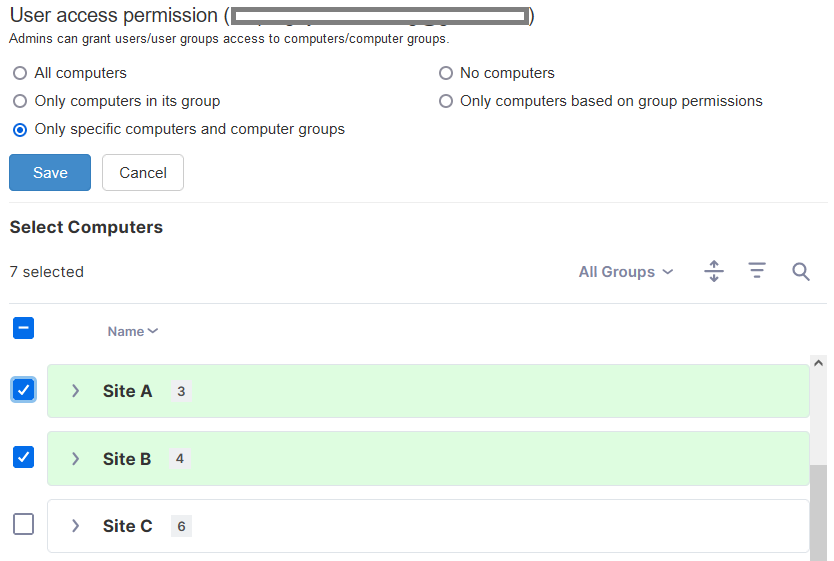
Task: Pick Only computers based on group permissions
Action: click(x=446, y=101)
